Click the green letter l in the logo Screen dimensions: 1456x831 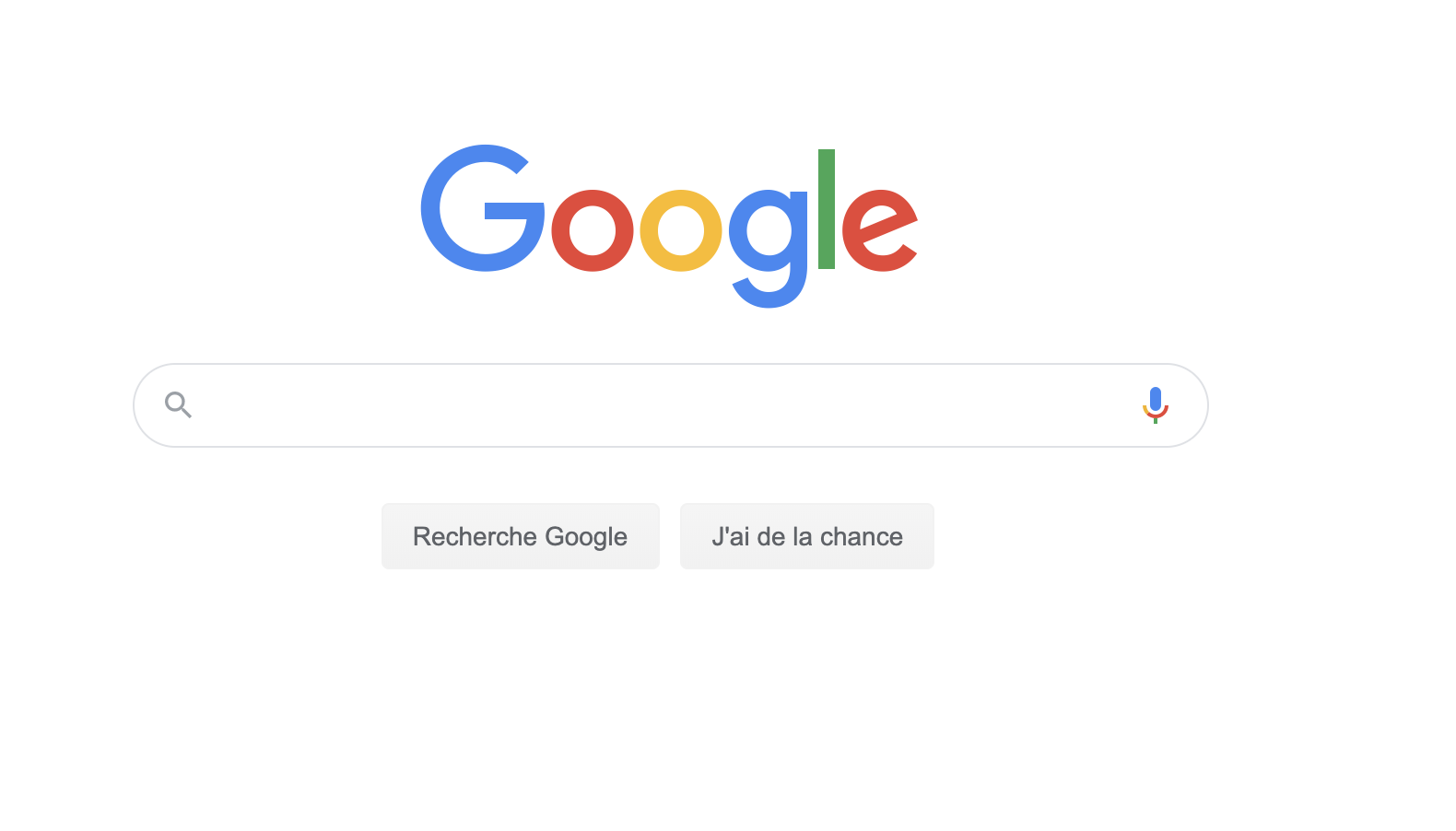click(827, 209)
